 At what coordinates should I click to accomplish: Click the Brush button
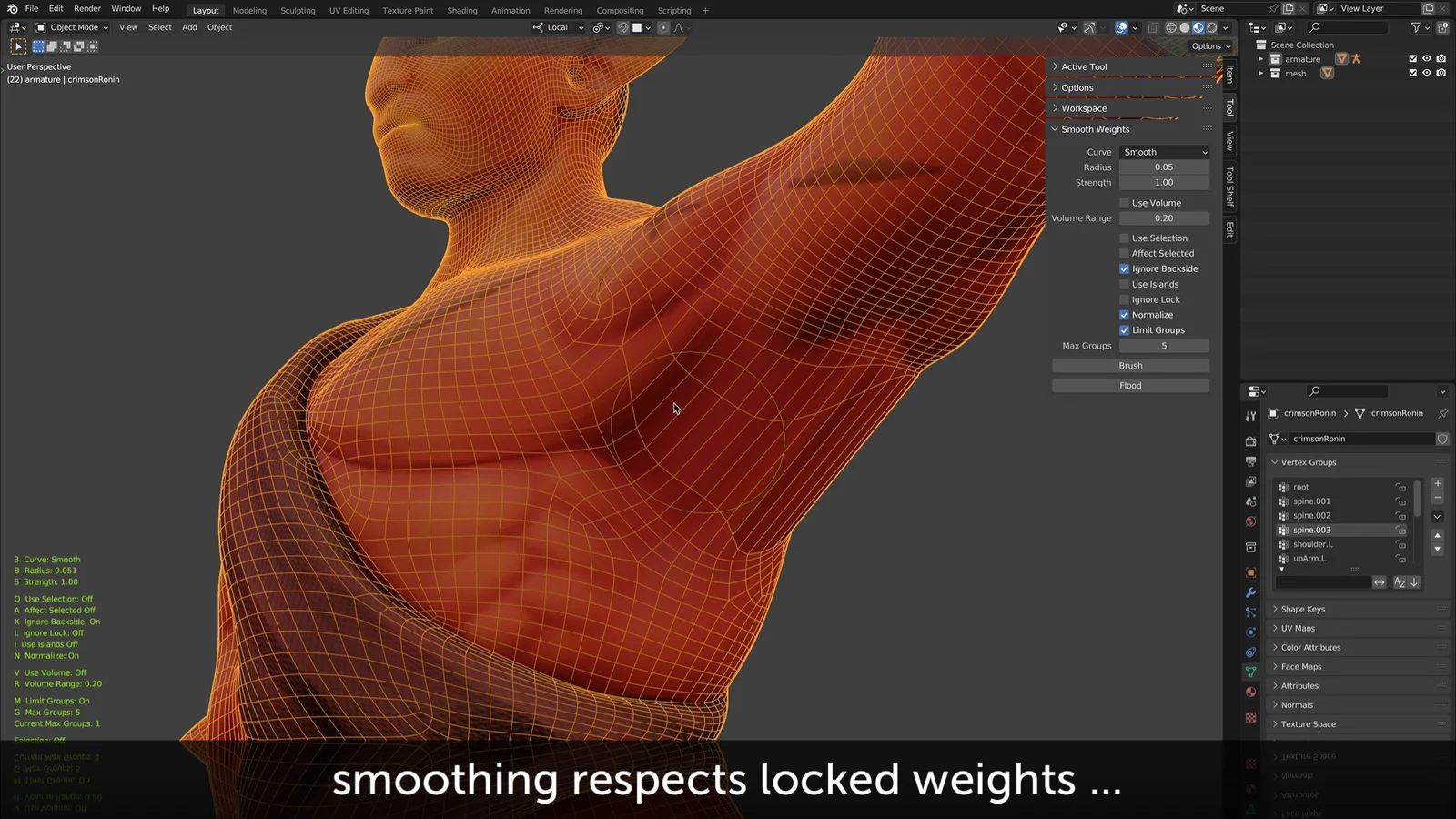[x=1130, y=365]
